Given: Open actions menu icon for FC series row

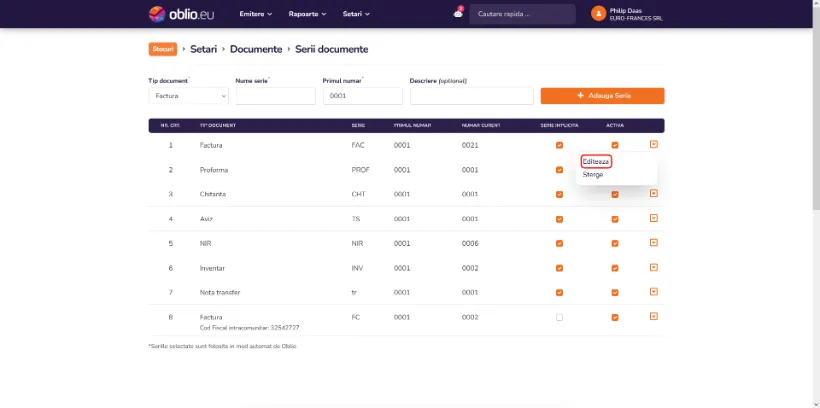Looking at the screenshot, I should pyautogui.click(x=654, y=316).
